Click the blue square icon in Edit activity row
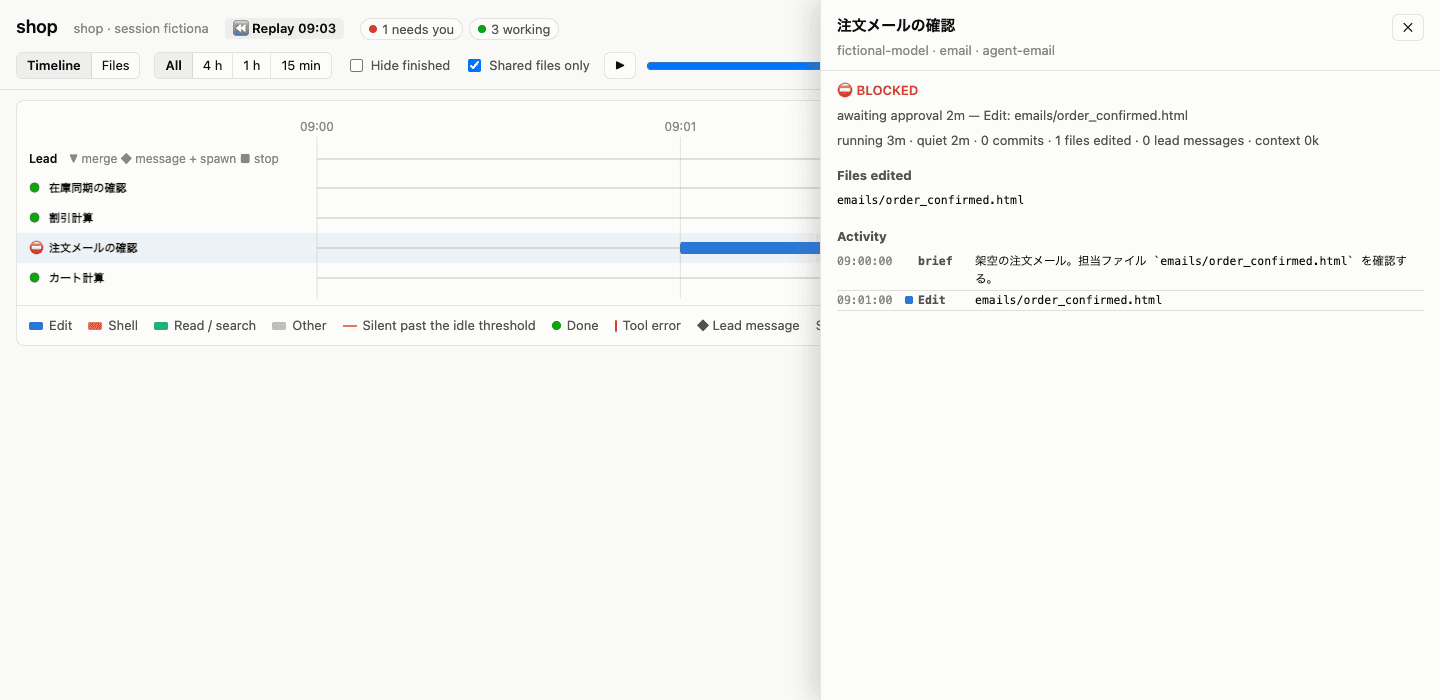 (909, 300)
